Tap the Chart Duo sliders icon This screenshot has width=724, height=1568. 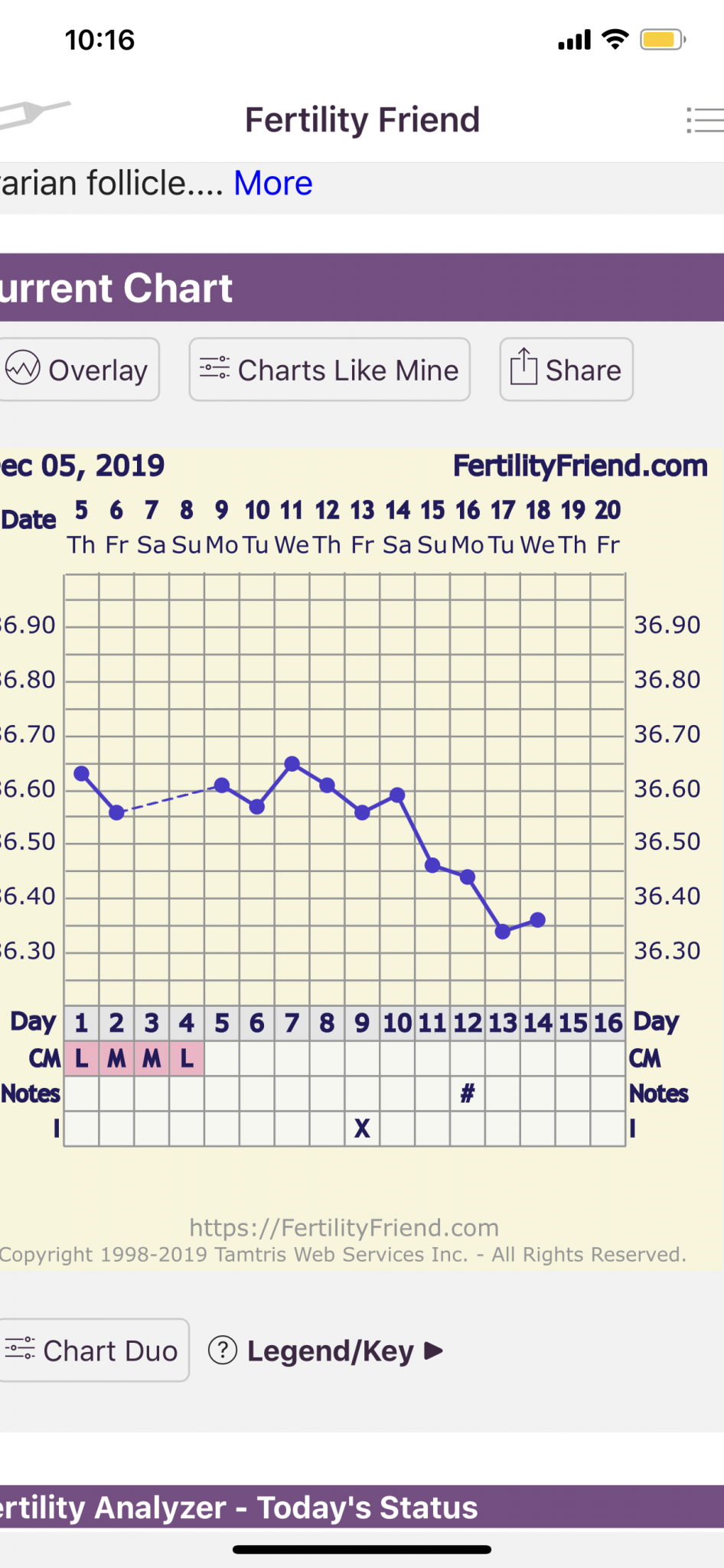tap(20, 1348)
